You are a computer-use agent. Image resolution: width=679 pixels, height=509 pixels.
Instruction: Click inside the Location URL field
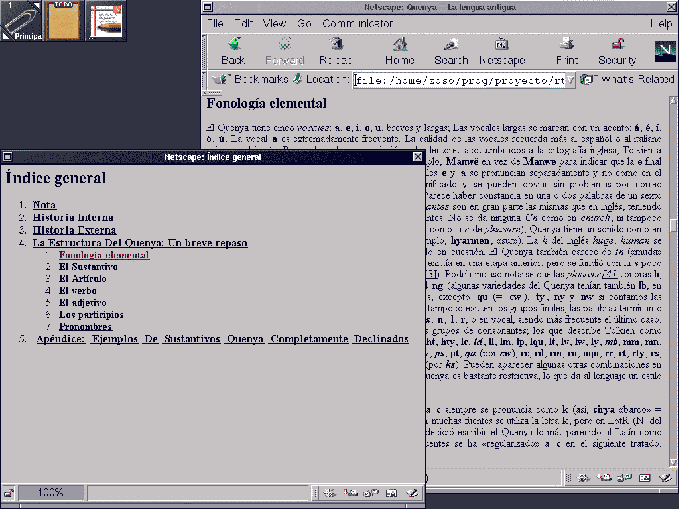458,79
